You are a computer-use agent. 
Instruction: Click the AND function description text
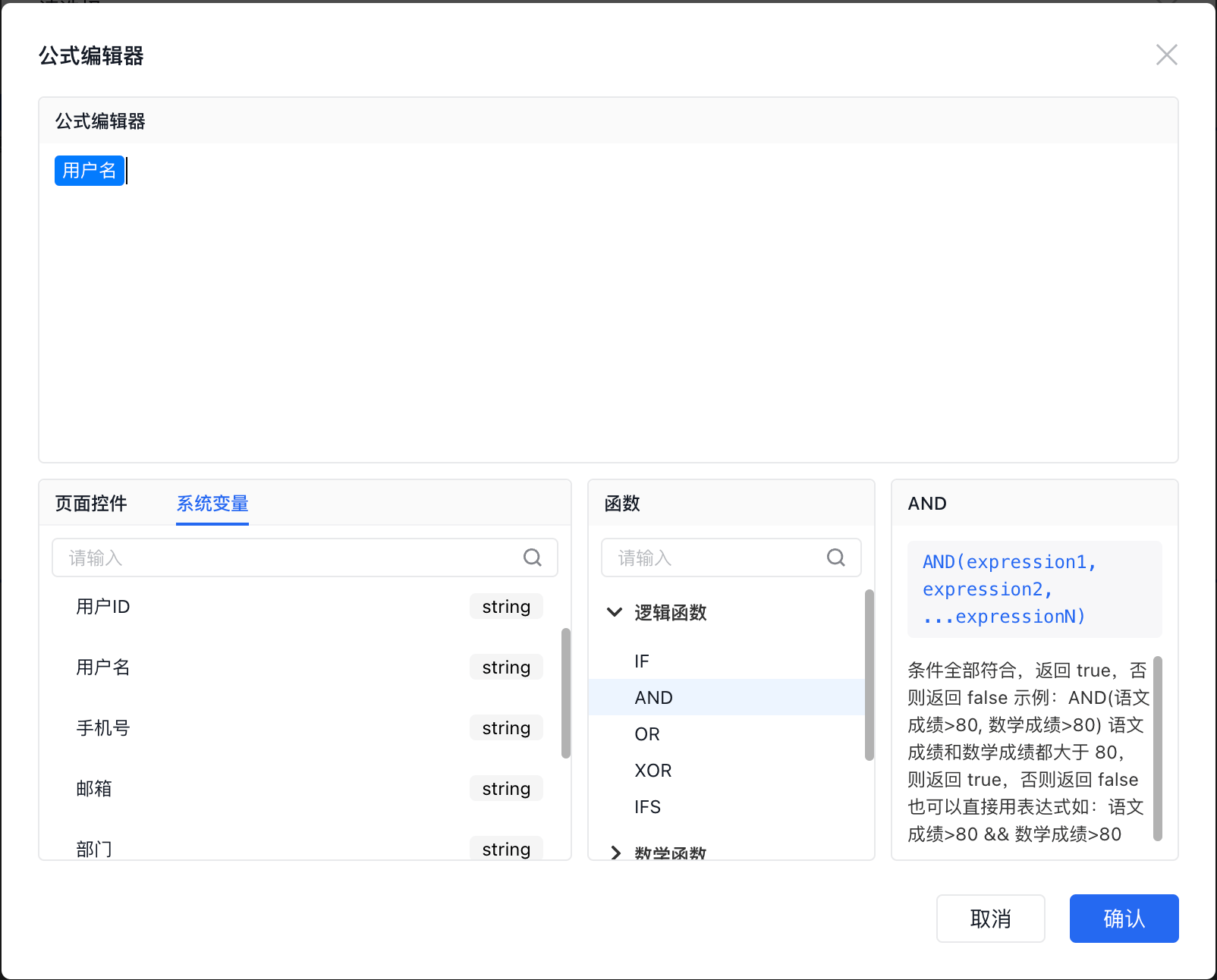click(1029, 752)
